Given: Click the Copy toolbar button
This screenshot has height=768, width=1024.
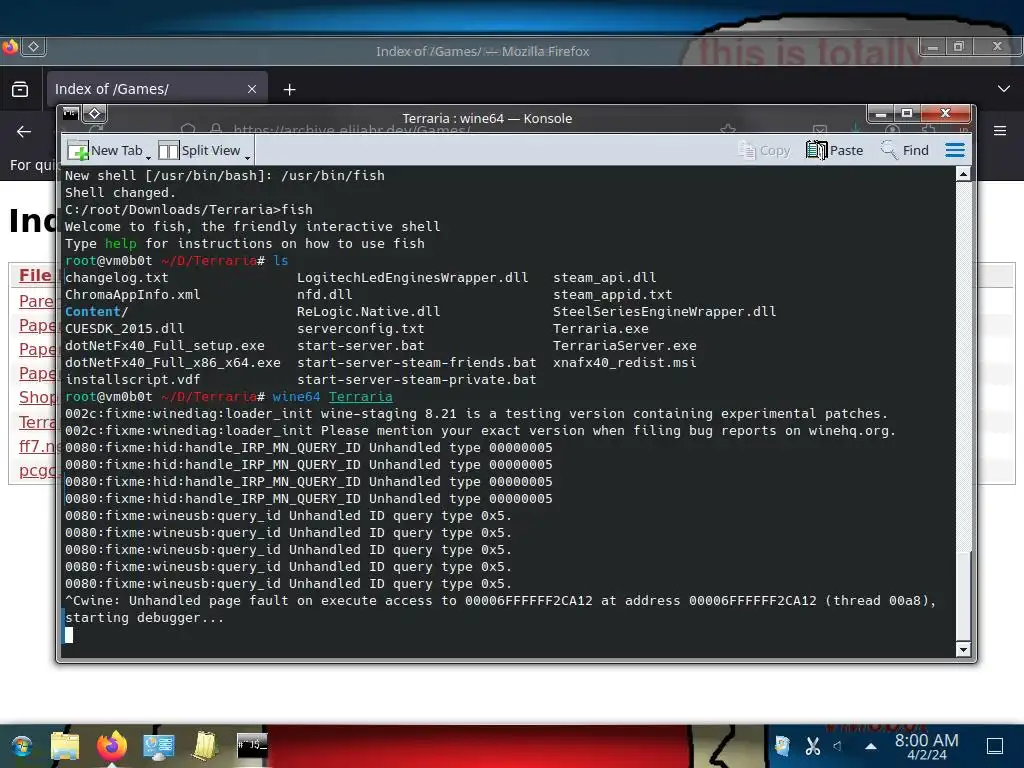Looking at the screenshot, I should (763, 150).
